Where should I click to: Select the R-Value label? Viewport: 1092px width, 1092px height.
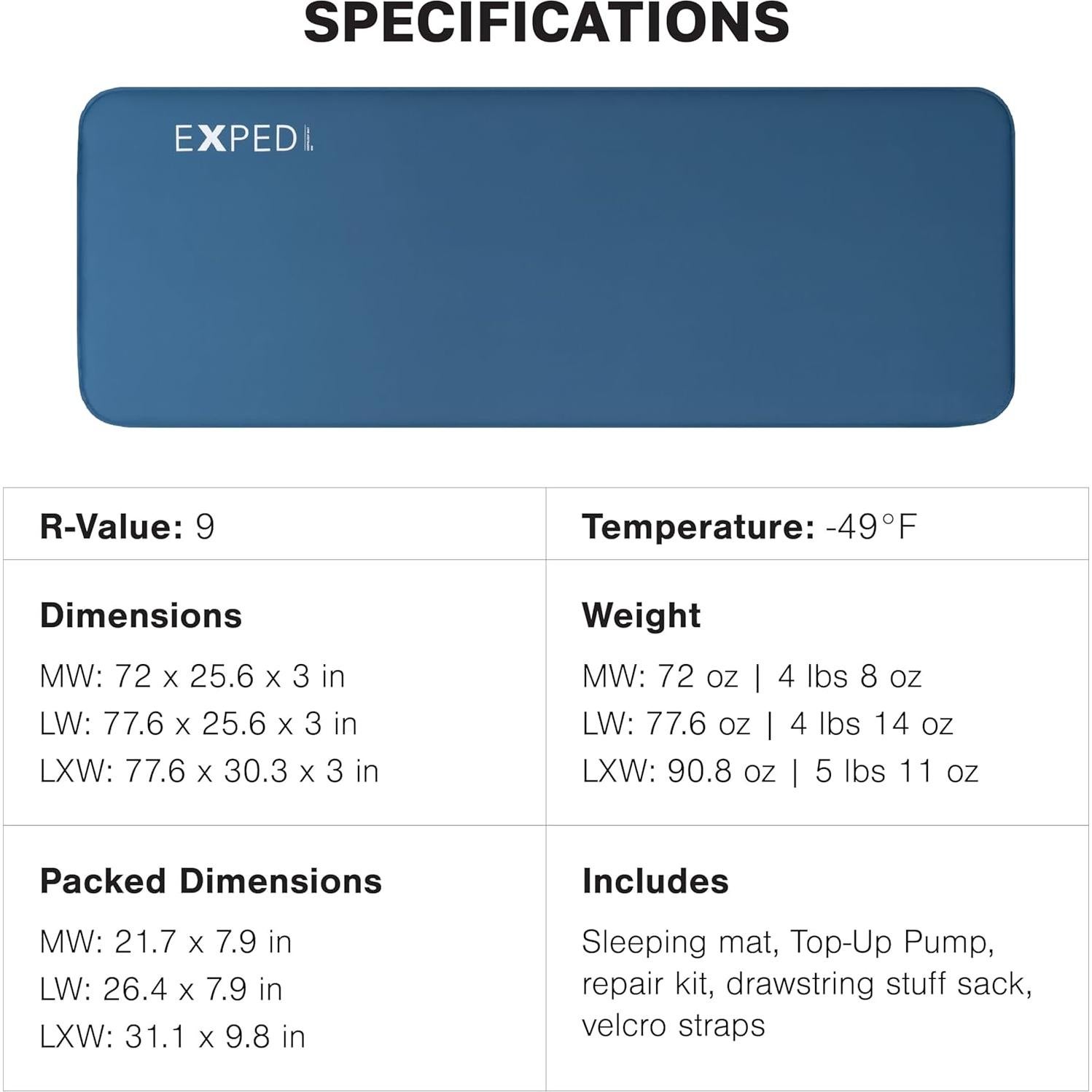(111, 526)
